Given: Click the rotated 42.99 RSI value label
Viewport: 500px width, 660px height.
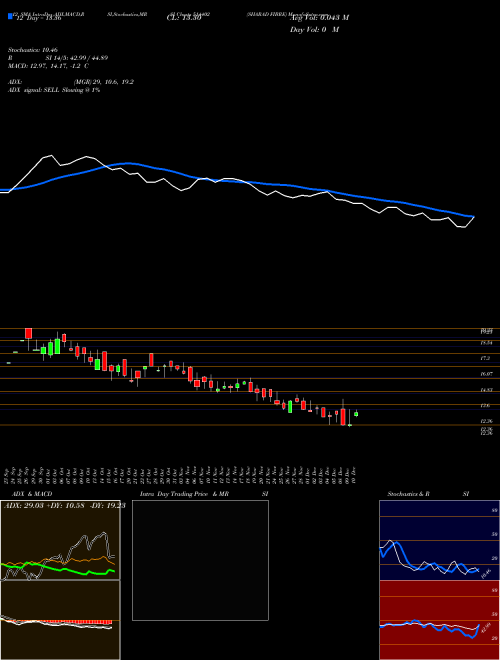Looking at the screenshot, I should click(486, 627).
